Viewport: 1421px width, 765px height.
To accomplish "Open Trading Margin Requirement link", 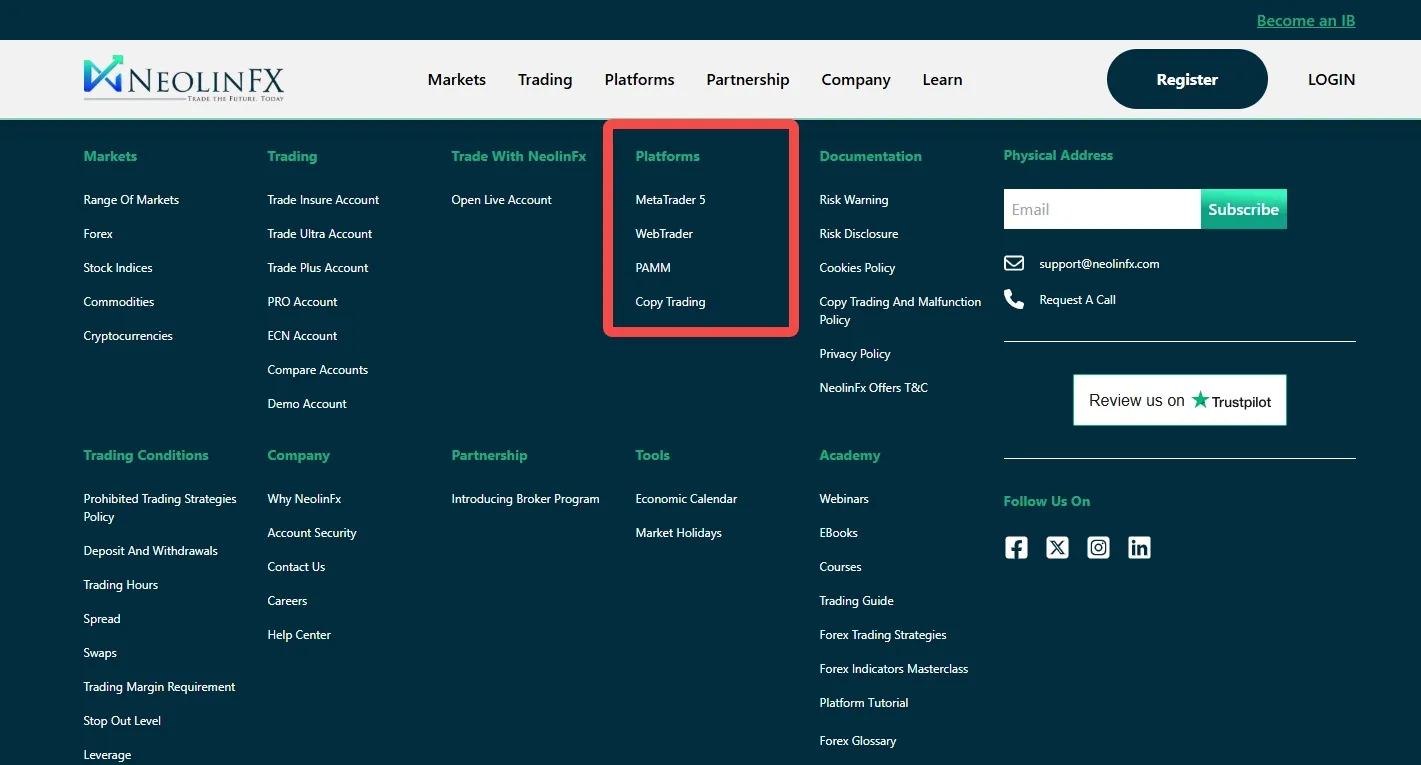I will click(159, 687).
